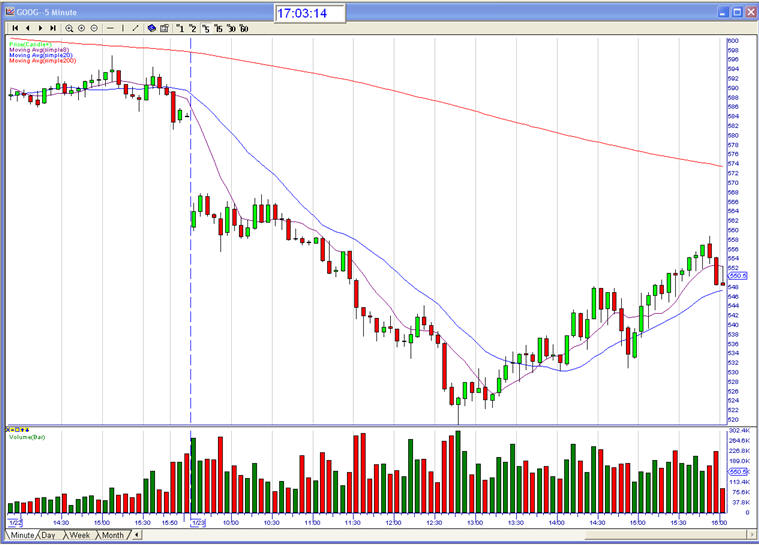Minimize volume pane using dash control
Viewport: 759px width, 545px height.
coord(13,430)
